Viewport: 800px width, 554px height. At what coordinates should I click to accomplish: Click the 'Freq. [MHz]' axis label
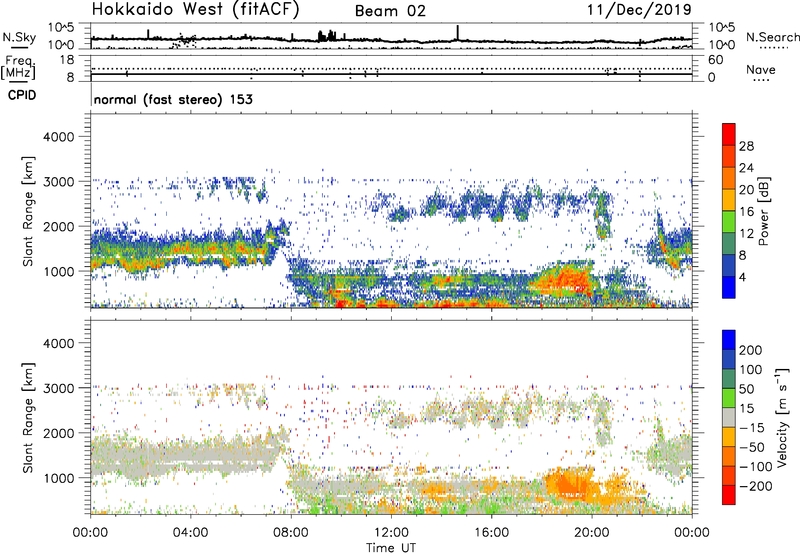[x=19, y=67]
